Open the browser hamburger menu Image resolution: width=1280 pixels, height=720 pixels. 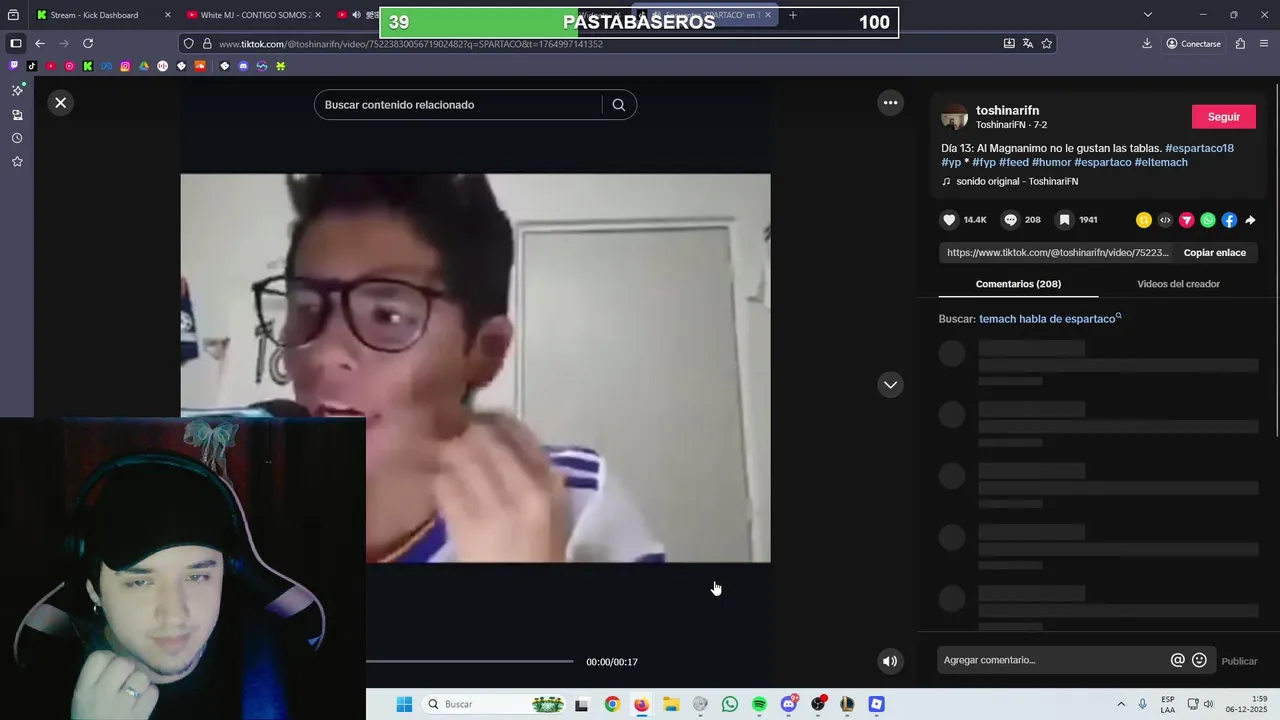(x=1264, y=43)
